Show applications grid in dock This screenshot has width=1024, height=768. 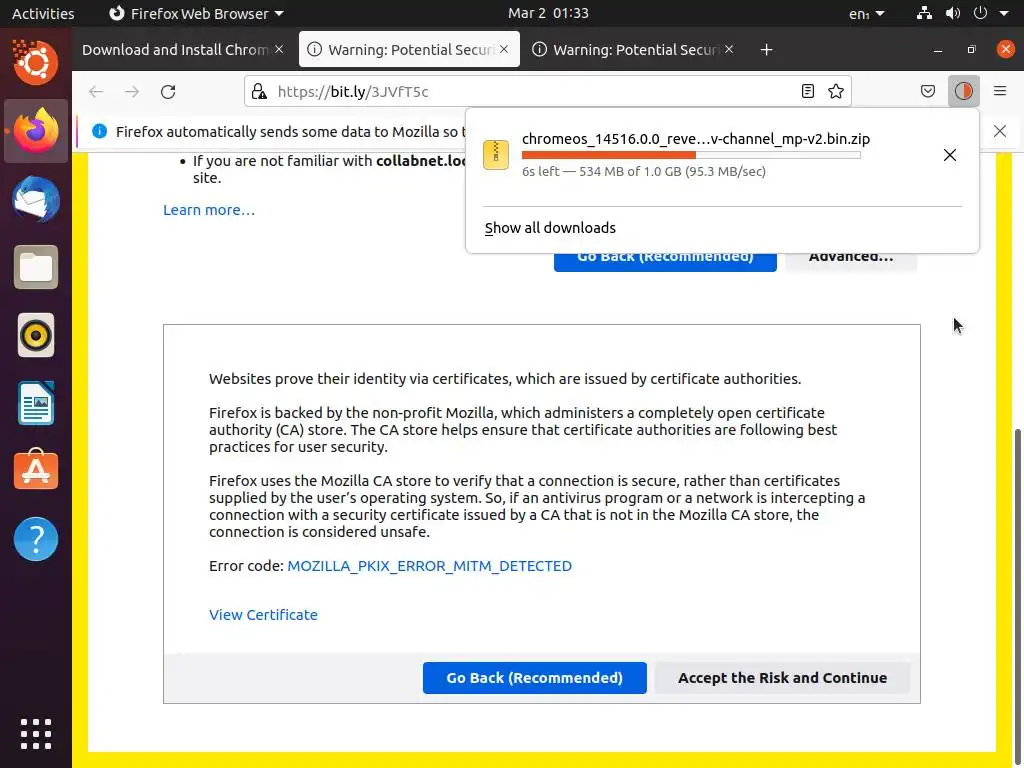pos(35,733)
